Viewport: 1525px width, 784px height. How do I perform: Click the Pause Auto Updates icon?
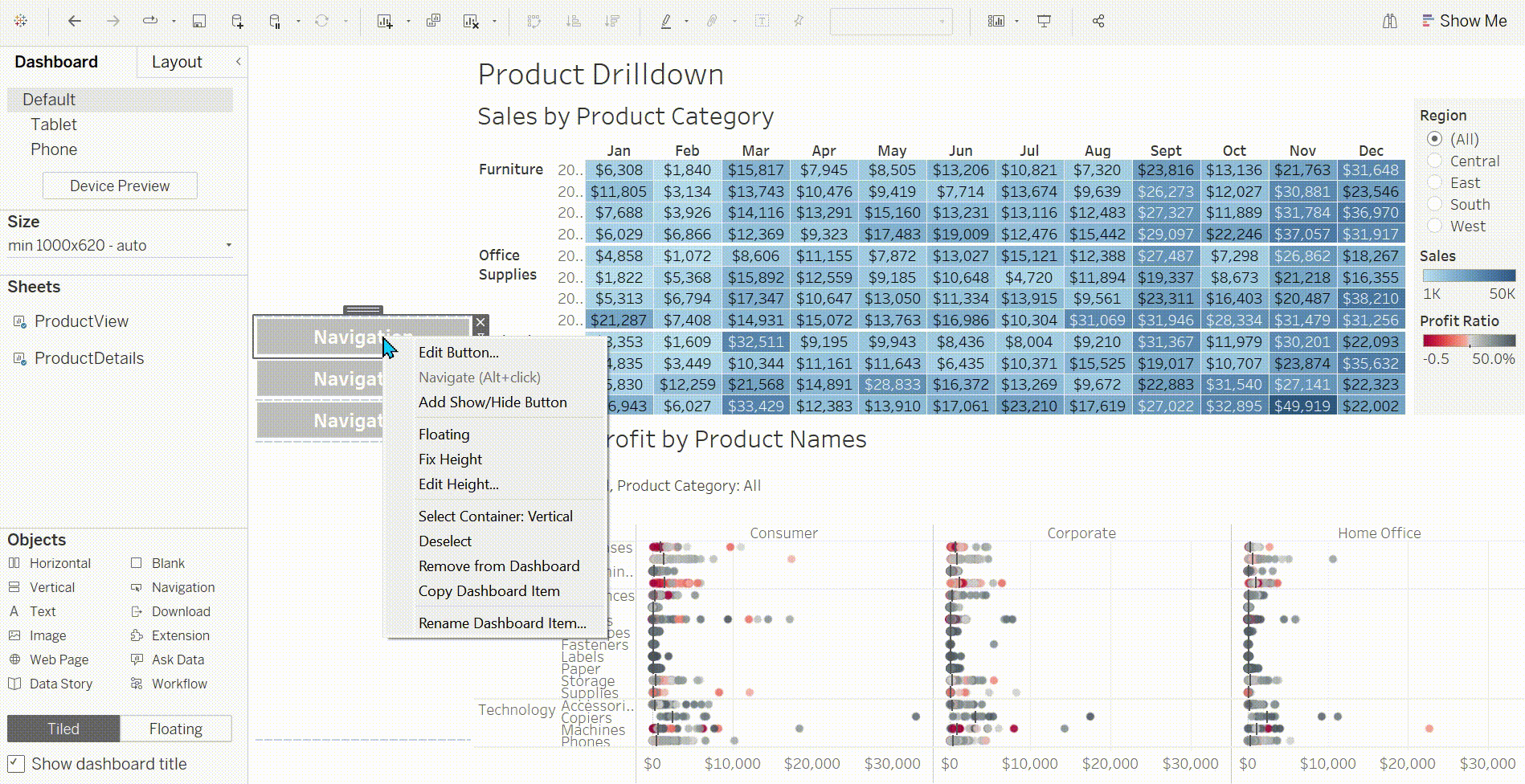275,22
